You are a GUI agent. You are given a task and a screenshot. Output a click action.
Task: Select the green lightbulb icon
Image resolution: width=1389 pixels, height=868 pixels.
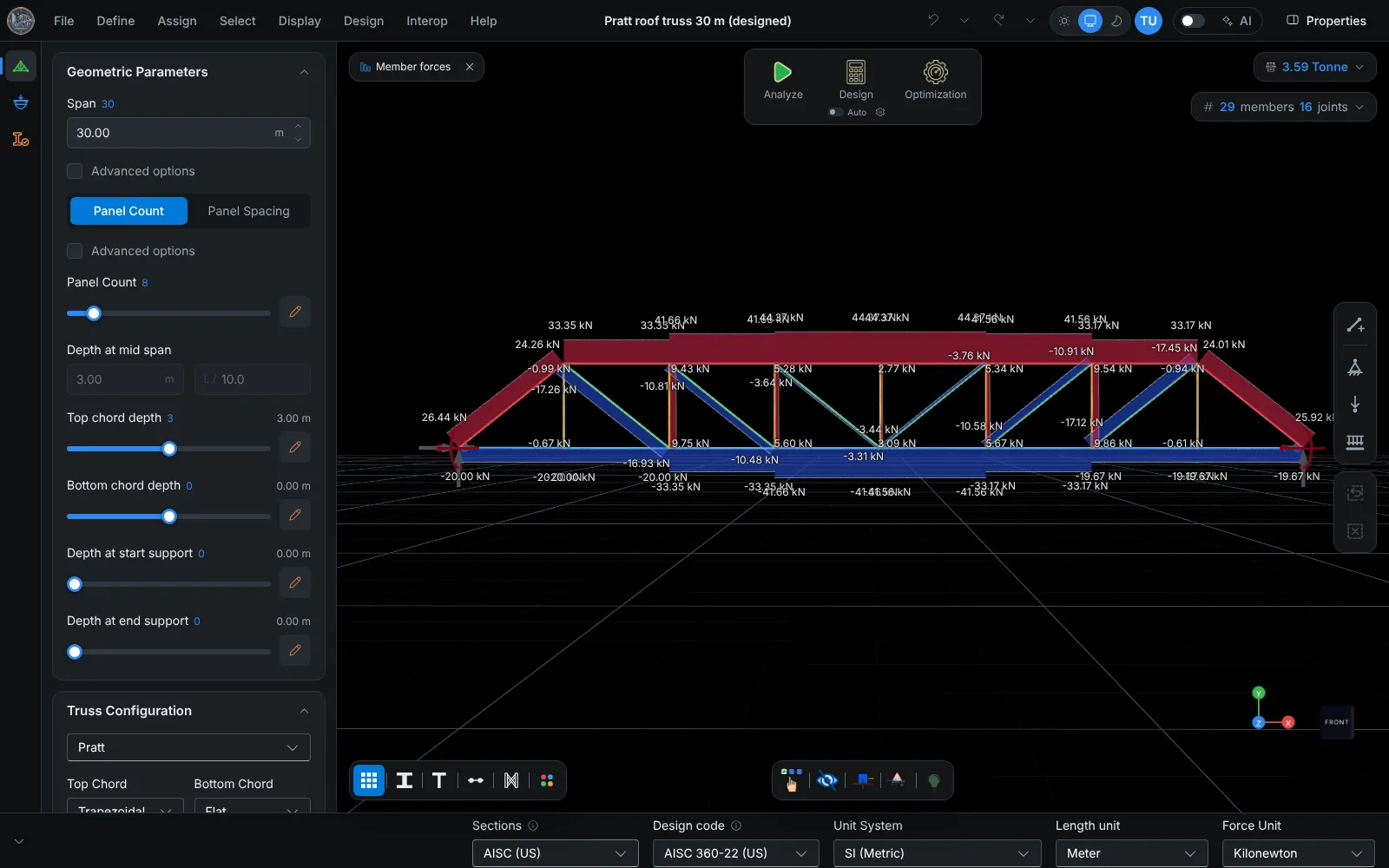tap(934, 780)
